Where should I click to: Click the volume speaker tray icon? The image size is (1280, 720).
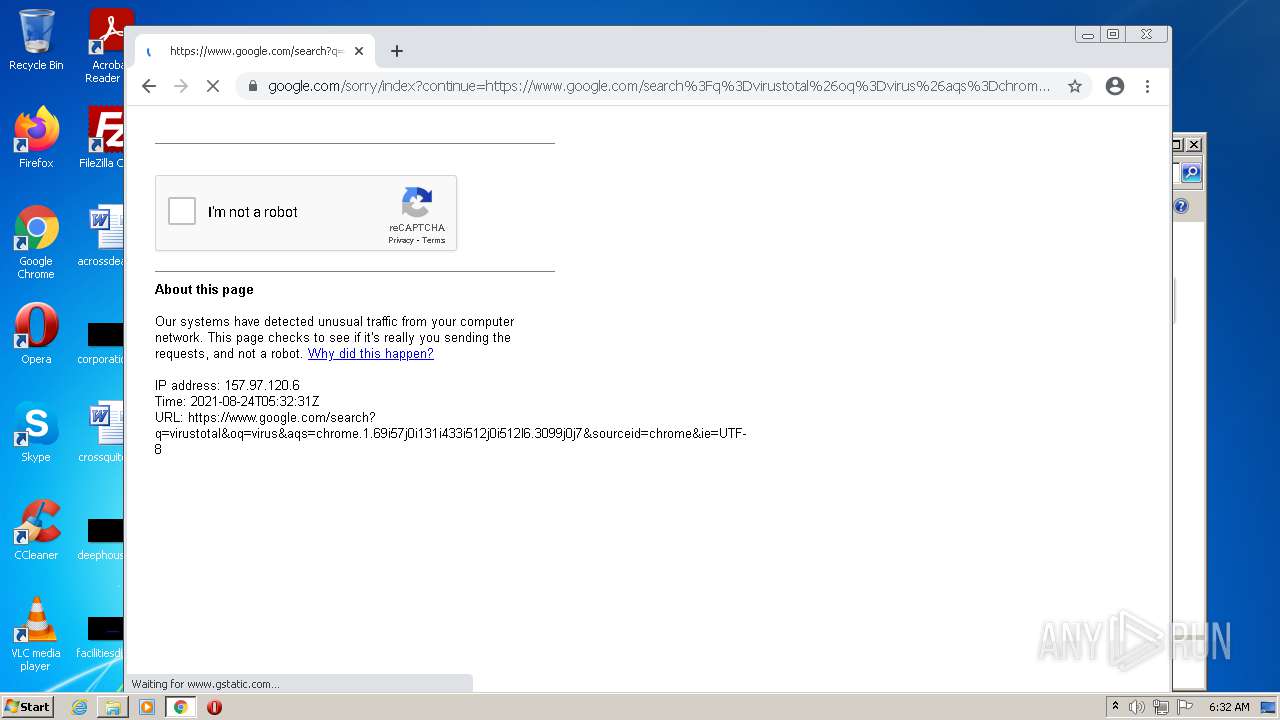(1137, 707)
